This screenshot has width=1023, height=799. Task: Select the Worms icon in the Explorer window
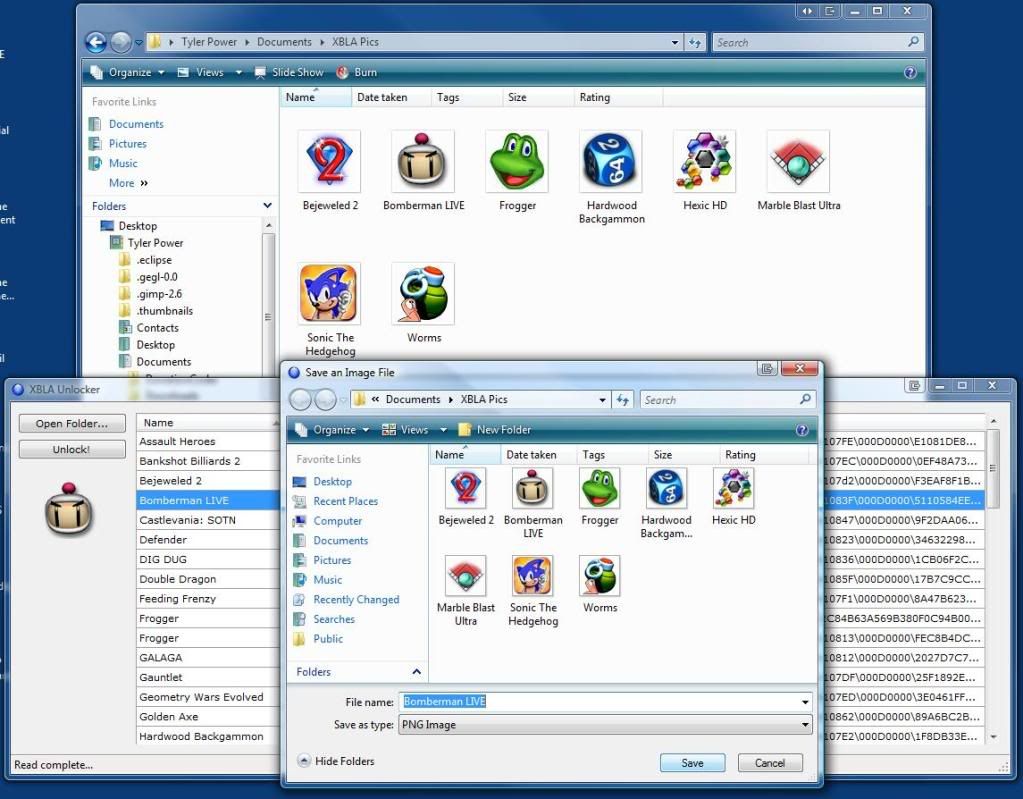point(423,294)
